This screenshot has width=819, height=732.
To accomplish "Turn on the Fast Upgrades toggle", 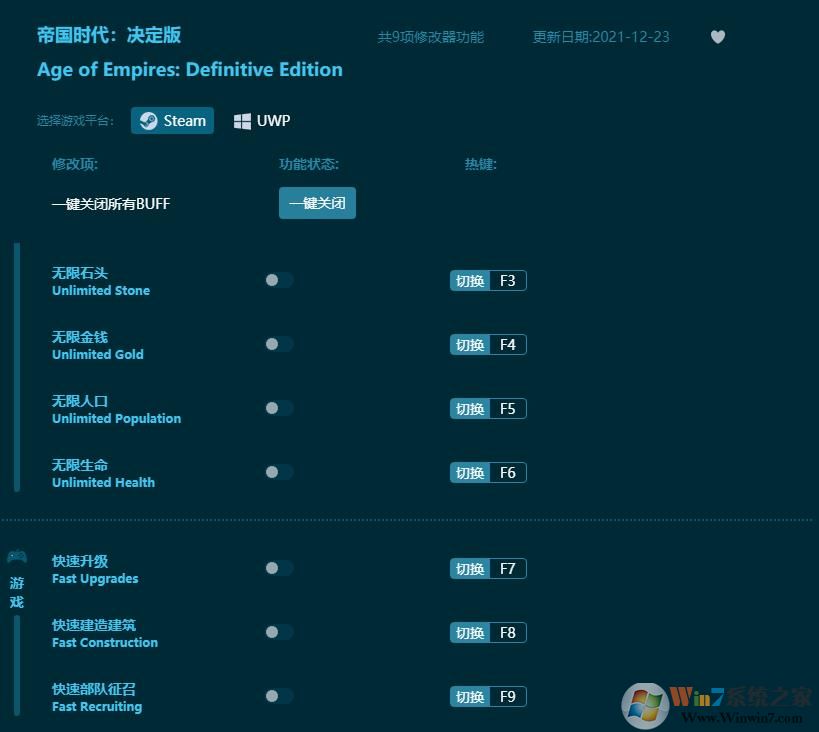I will tap(279, 568).
